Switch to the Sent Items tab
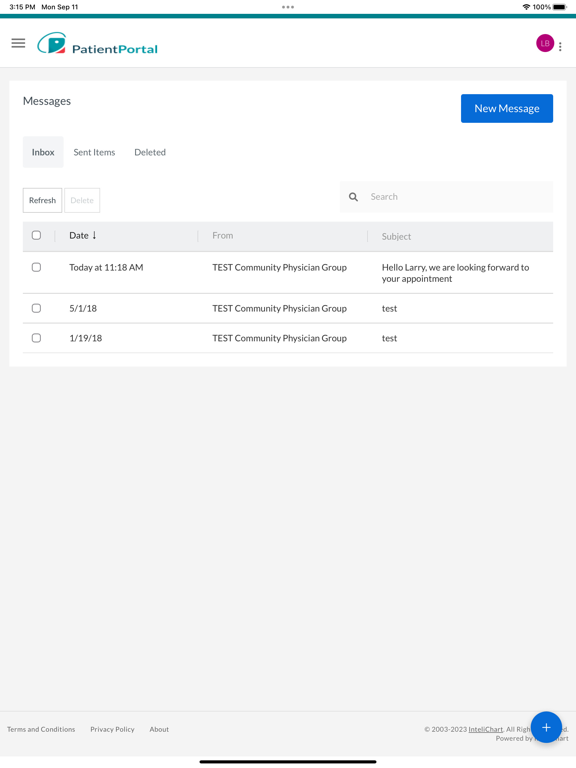Screen dimensions: 576x768 point(94,152)
